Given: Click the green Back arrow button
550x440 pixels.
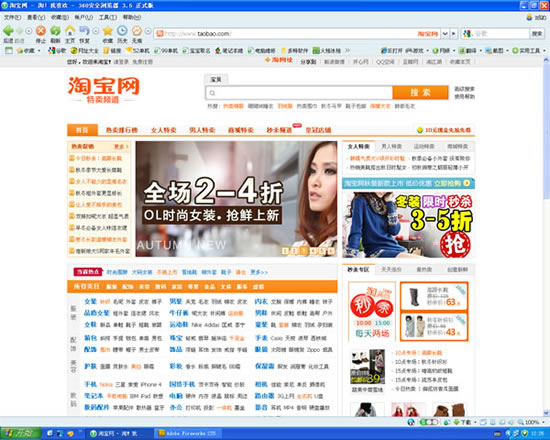Looking at the screenshot, I should click(x=8, y=31).
